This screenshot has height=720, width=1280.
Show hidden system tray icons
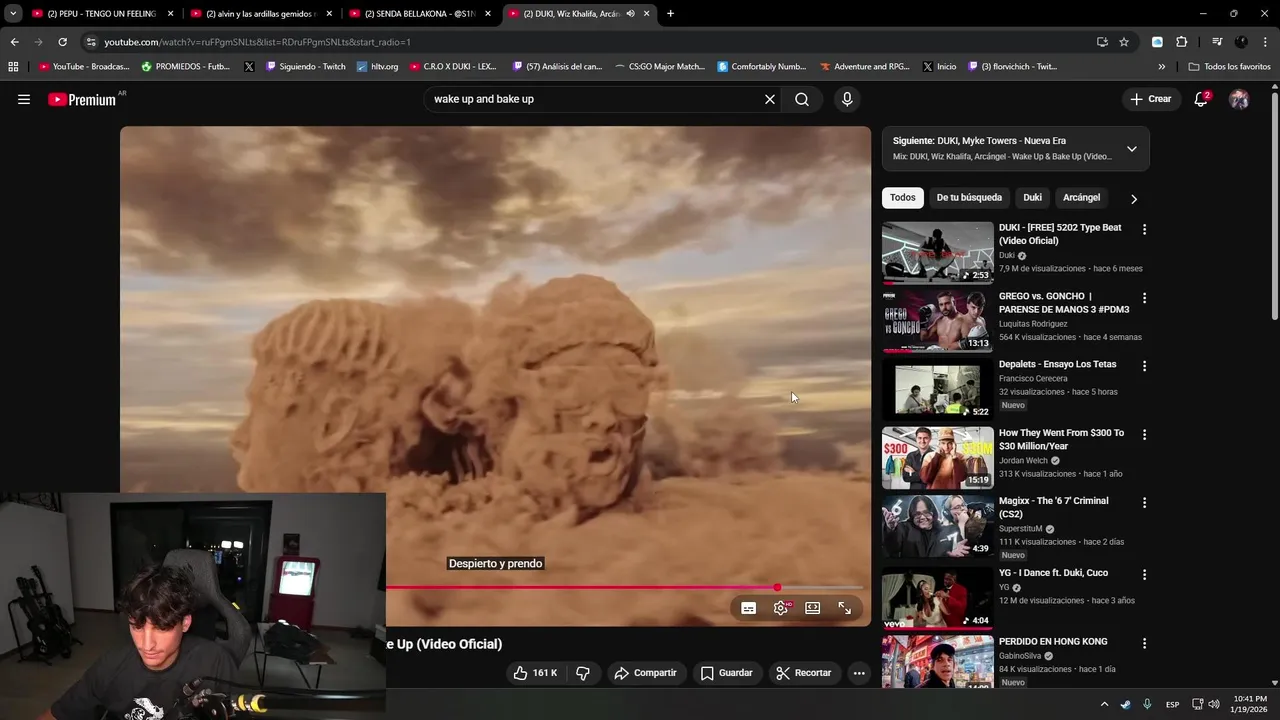click(x=1104, y=704)
